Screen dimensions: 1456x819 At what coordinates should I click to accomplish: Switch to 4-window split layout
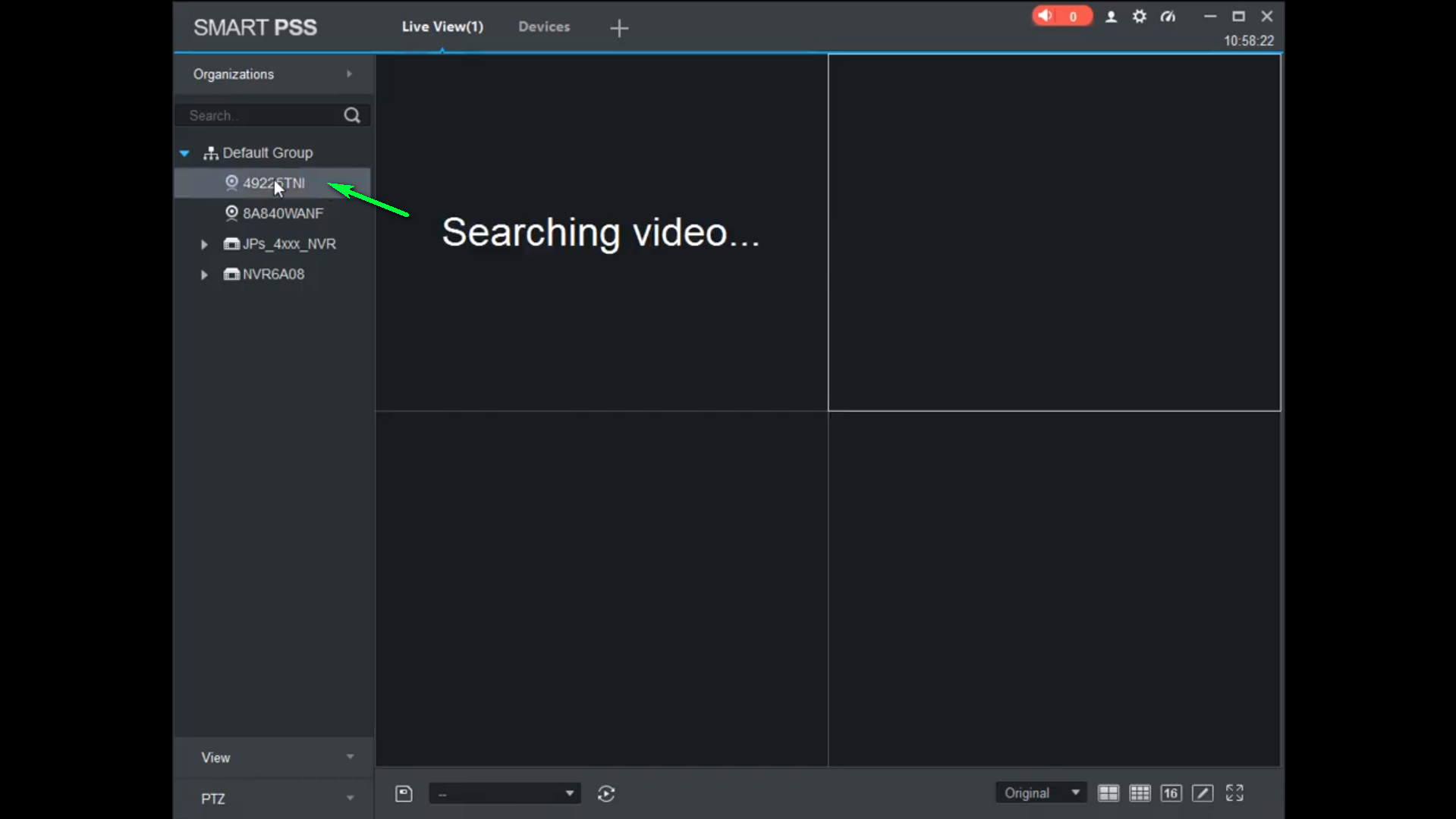[x=1108, y=793]
